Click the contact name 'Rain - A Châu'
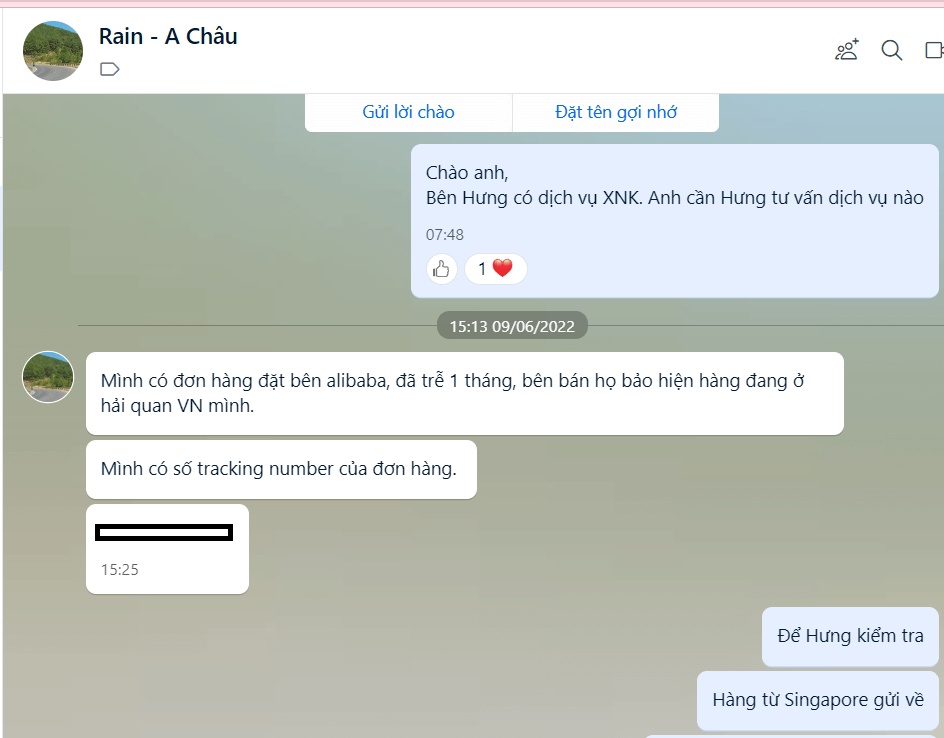The width and height of the screenshot is (944, 738). (168, 36)
